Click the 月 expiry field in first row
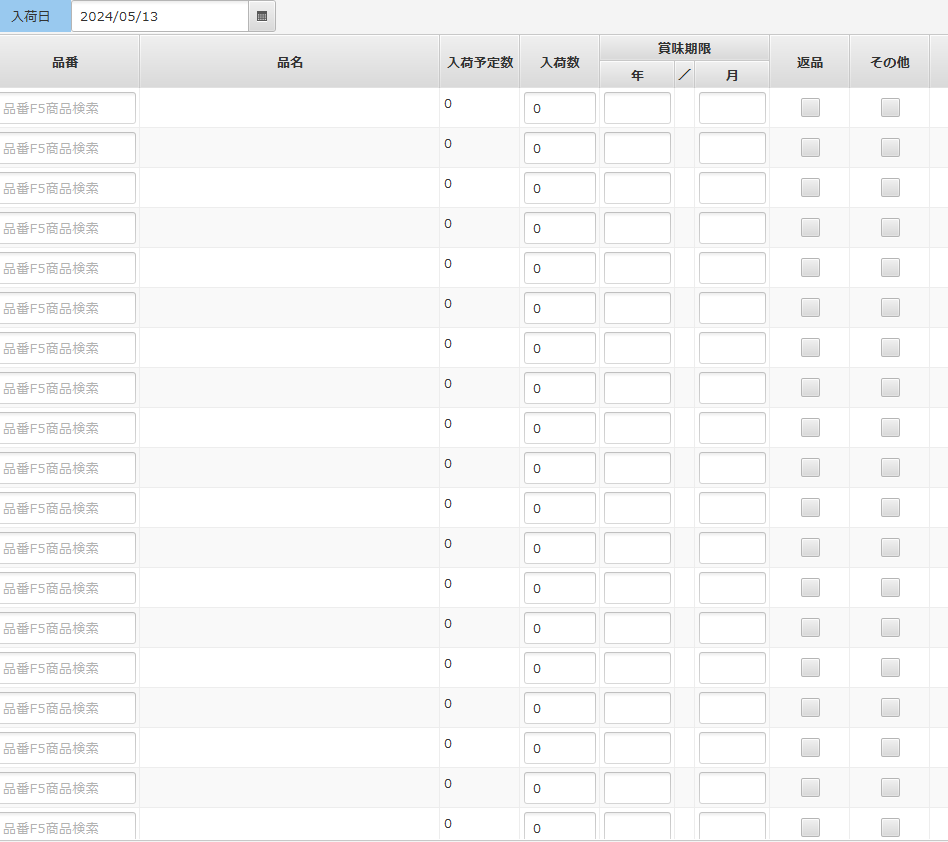This screenshot has height=842, width=948. click(732, 108)
